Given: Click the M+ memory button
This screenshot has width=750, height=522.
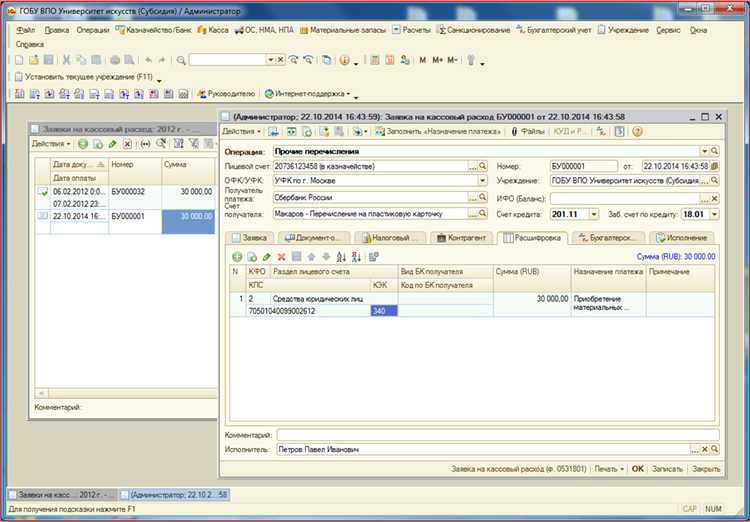Looking at the screenshot, I should tap(437, 60).
